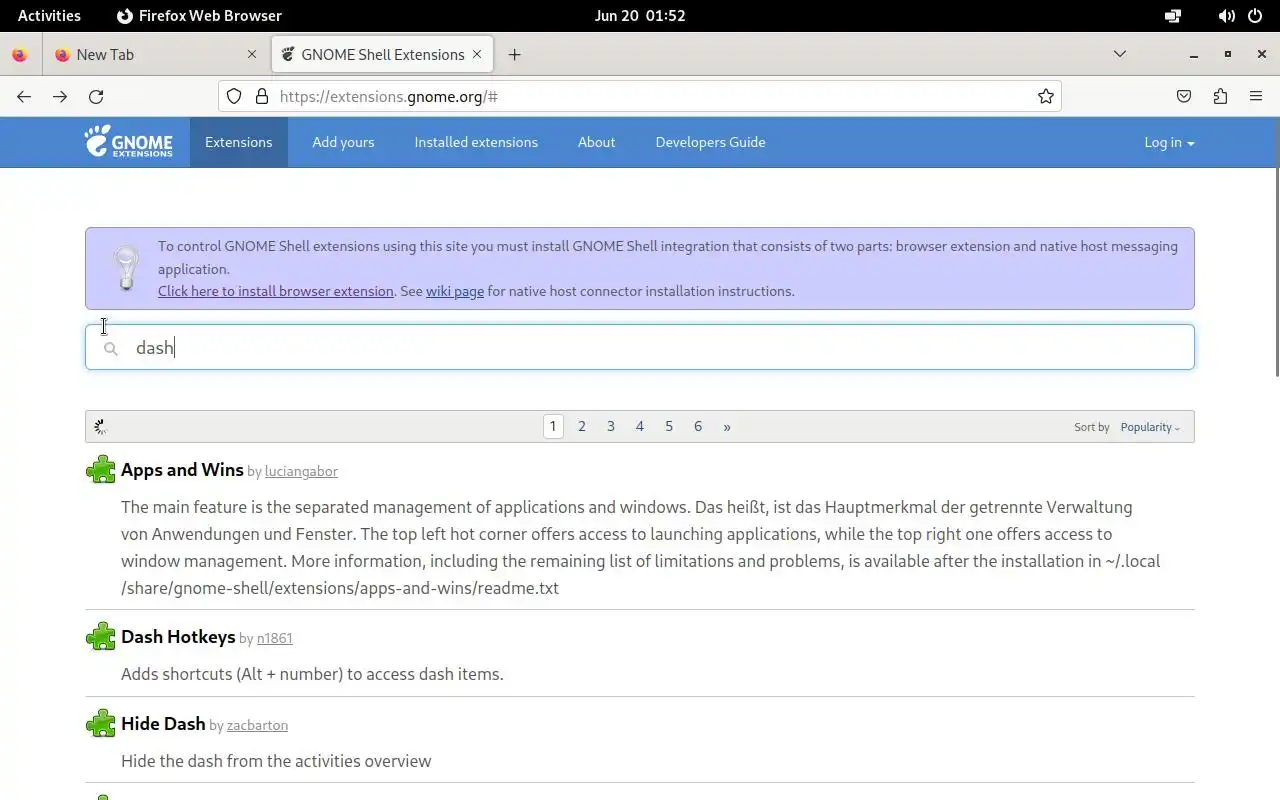Go to Installed extensions

pos(476,142)
